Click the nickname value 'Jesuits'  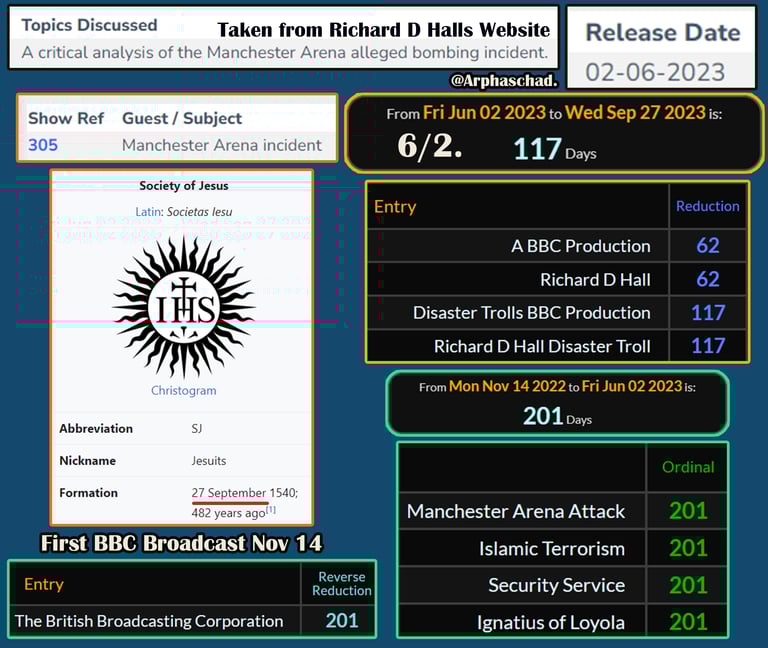209,461
